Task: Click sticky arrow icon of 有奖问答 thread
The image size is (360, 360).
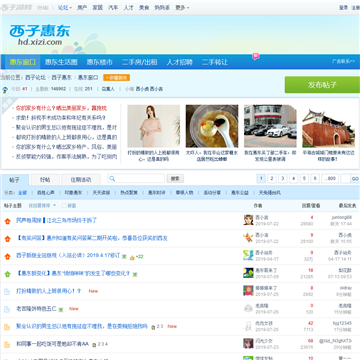Action: pyautogui.click(x=7, y=239)
